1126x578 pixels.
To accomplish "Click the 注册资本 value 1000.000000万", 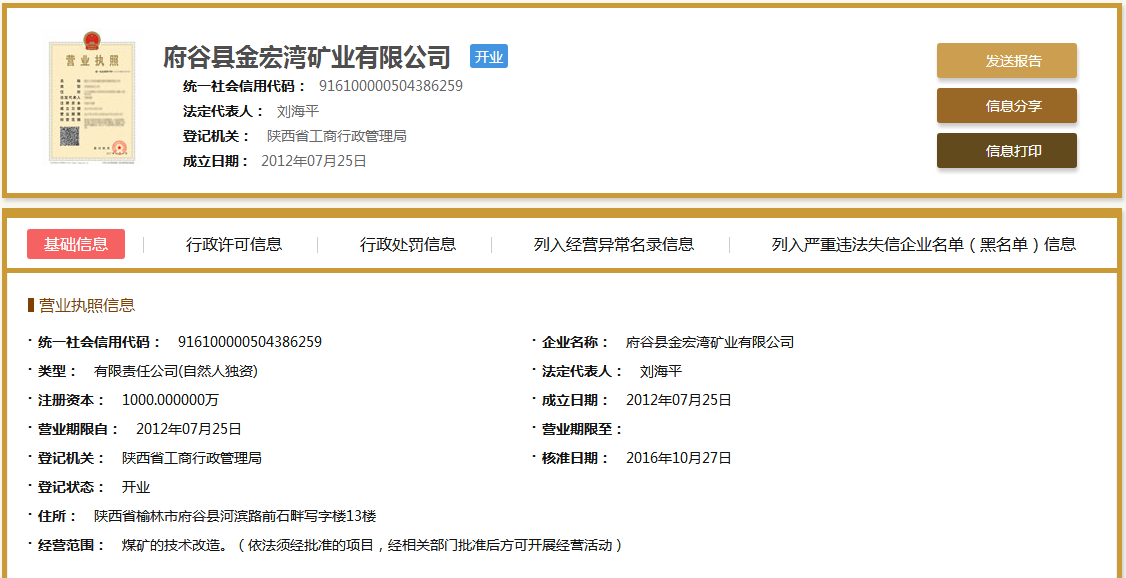I will 170,400.
